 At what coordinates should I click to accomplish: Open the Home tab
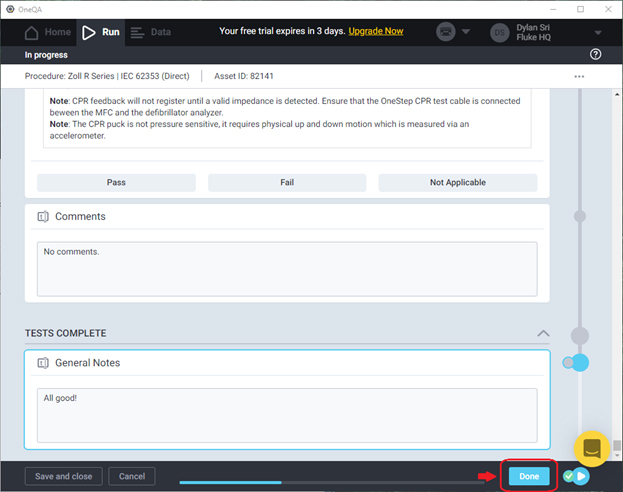pyautogui.click(x=47, y=32)
